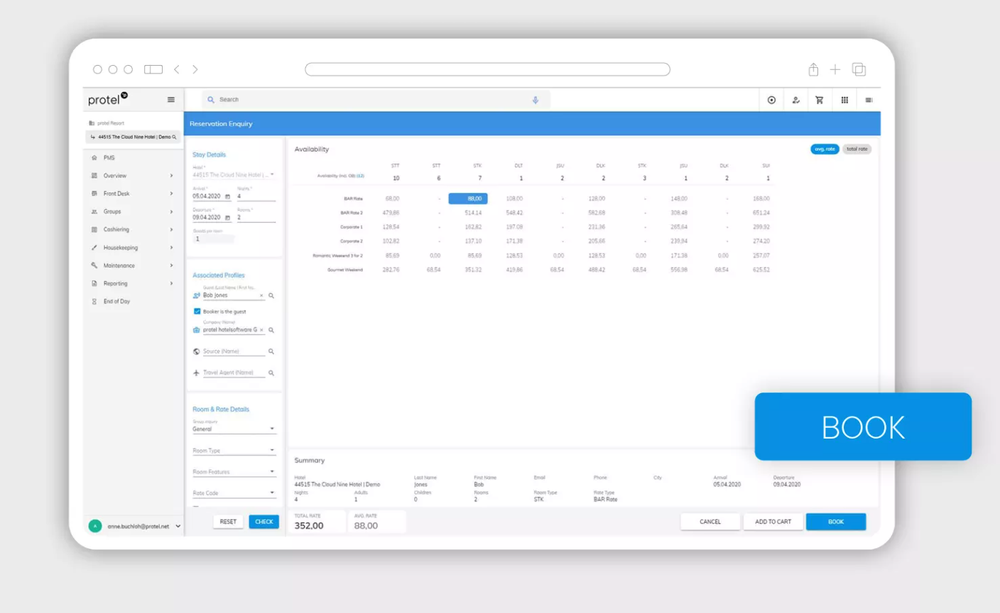Click the BOOK button in bottom bar
The width and height of the screenshot is (1000, 613).
[x=836, y=522]
